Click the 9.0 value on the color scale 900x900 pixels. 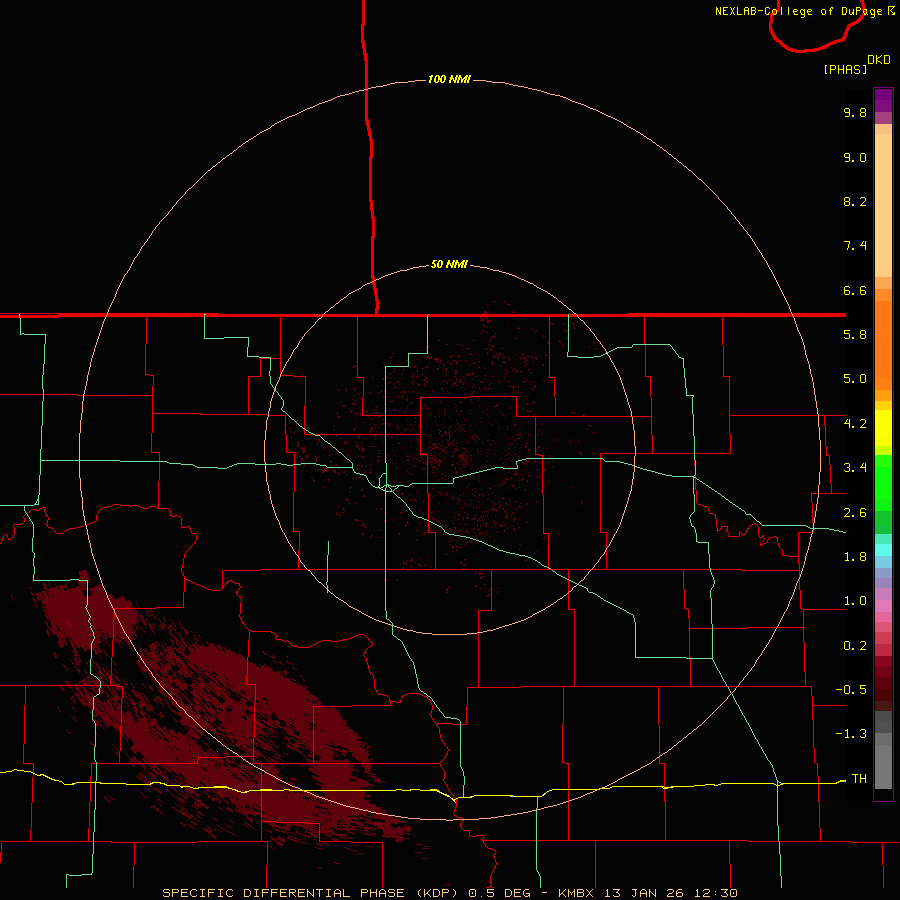[x=855, y=157]
